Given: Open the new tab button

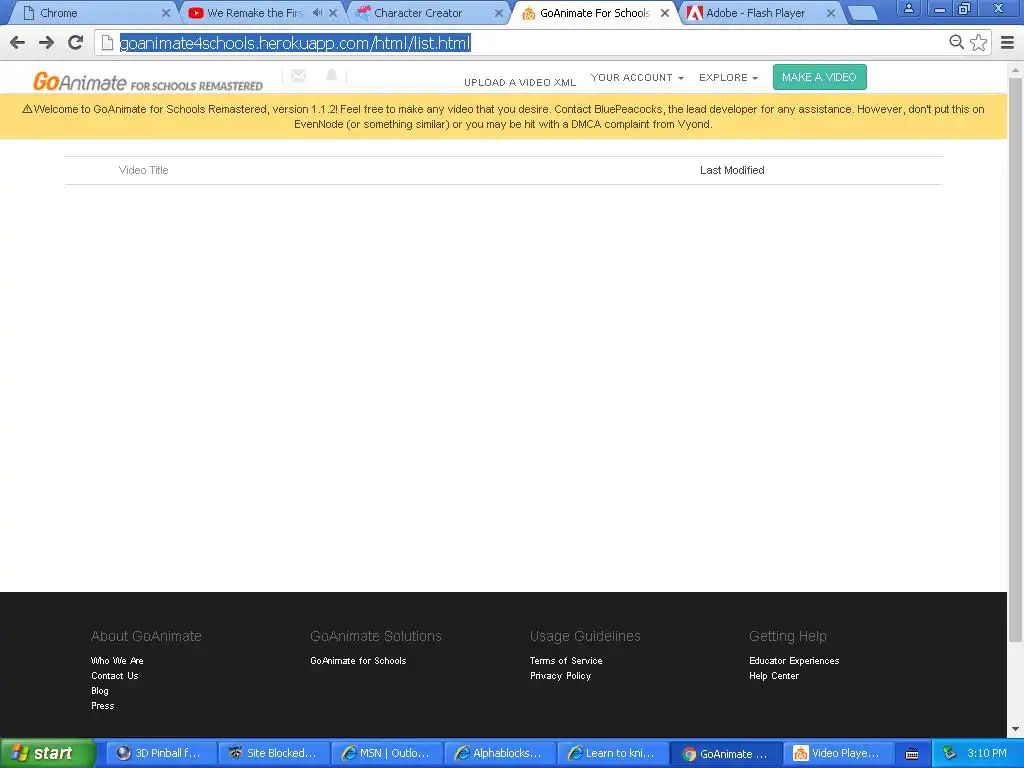Looking at the screenshot, I should coord(862,13).
